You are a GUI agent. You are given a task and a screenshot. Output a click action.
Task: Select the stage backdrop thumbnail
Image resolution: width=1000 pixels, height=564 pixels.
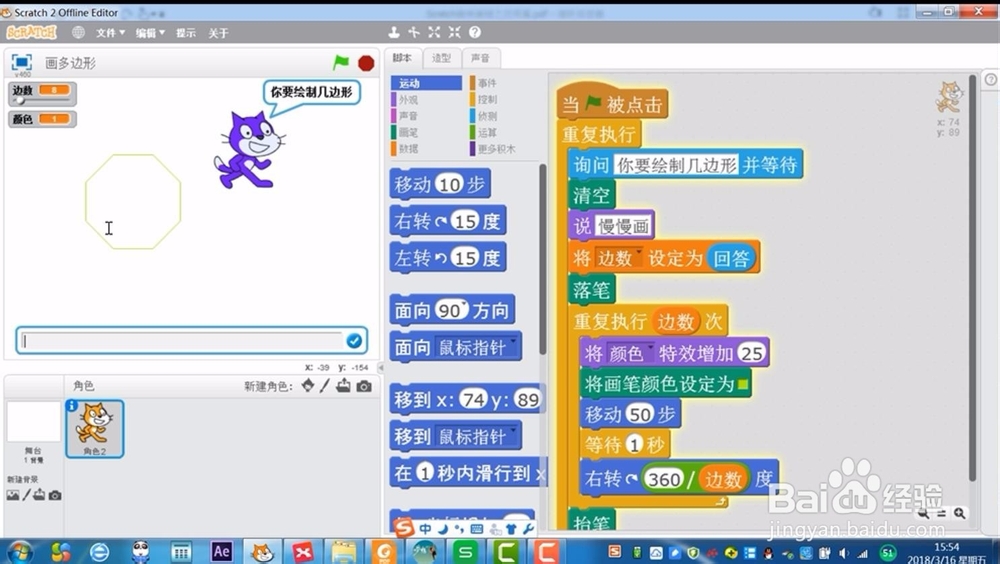(33, 422)
